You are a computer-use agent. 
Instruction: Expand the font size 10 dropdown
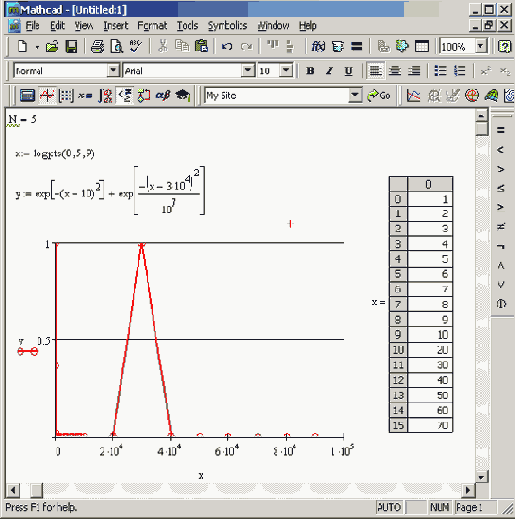tap(286, 70)
